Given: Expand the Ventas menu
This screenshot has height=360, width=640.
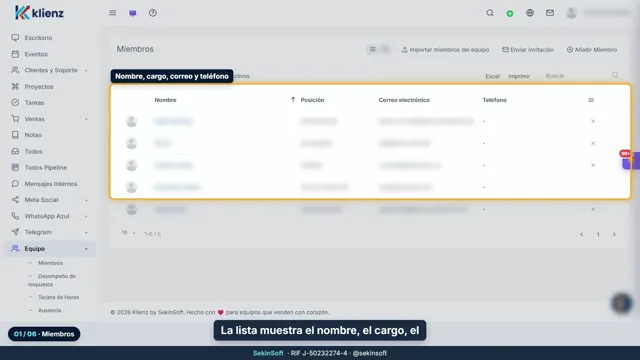Looking at the screenshot, I should click(x=50, y=119).
